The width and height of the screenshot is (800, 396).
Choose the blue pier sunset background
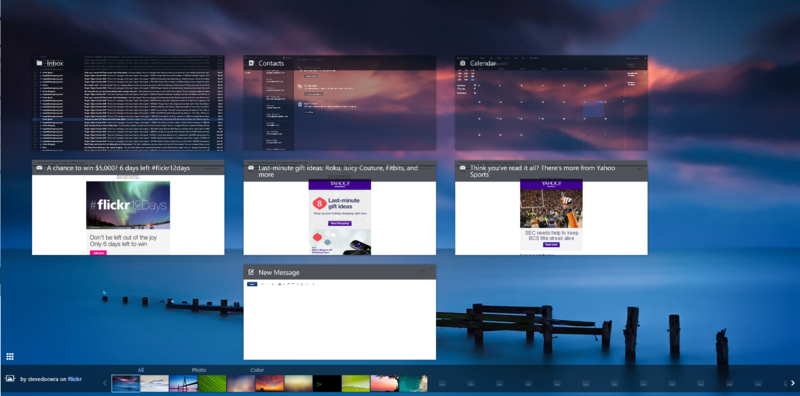pyautogui.click(x=126, y=383)
